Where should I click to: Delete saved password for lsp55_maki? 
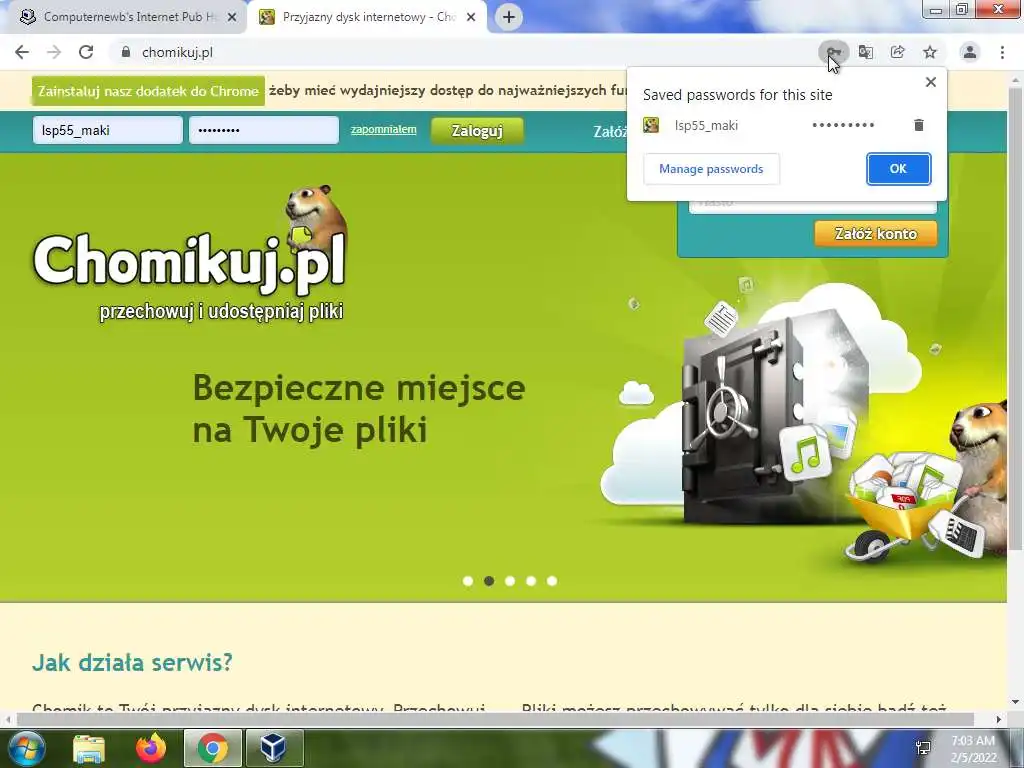coord(919,125)
